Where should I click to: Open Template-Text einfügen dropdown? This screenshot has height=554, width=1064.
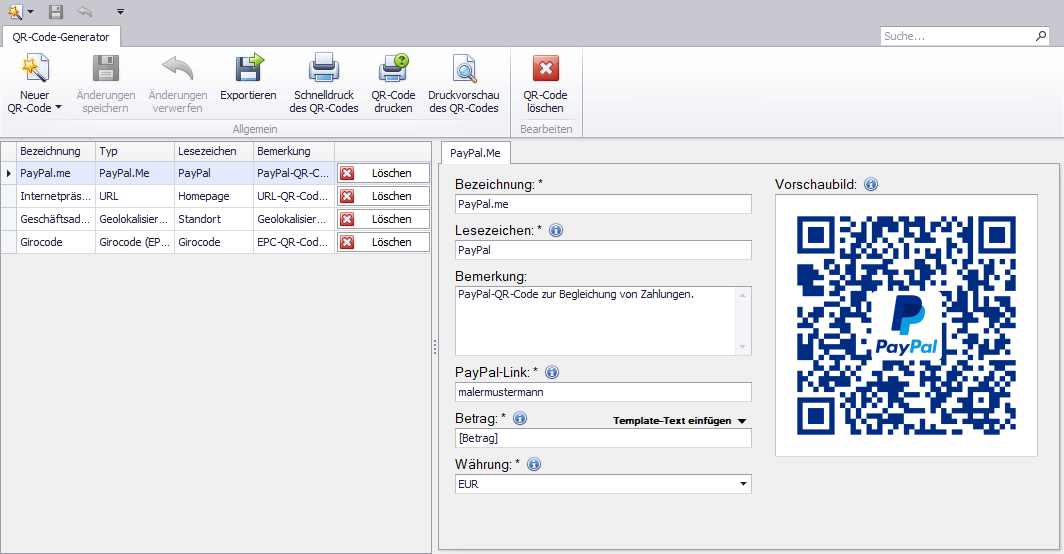pos(679,421)
